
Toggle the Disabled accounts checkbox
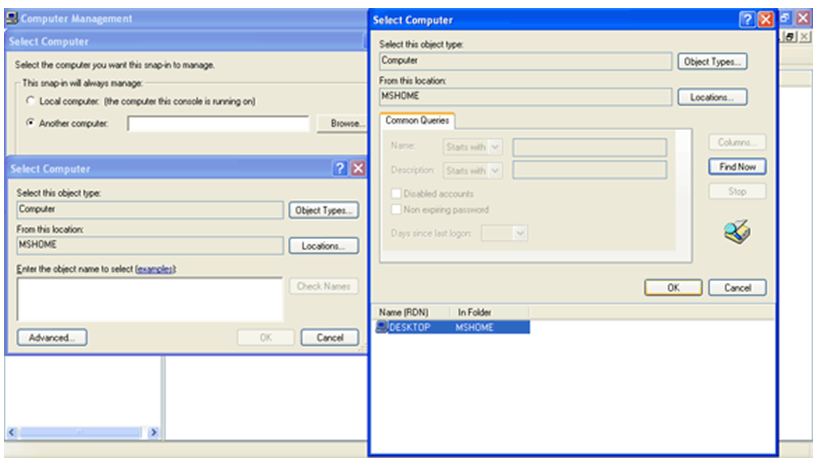[x=398, y=193]
